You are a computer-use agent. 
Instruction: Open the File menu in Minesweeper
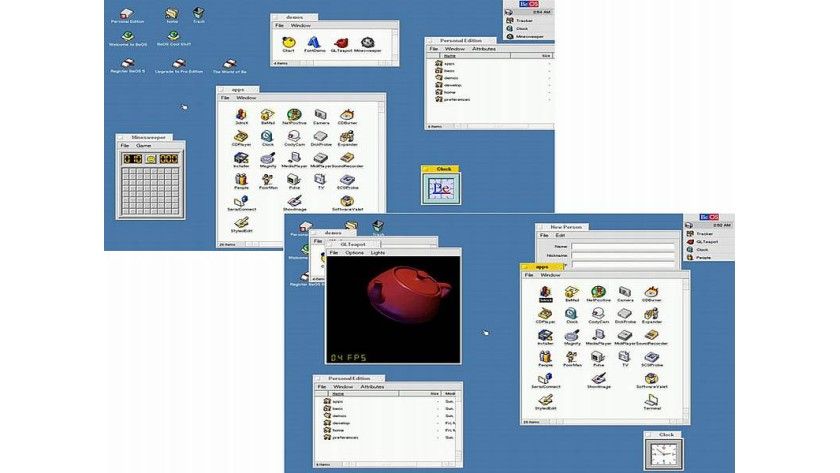click(x=125, y=146)
